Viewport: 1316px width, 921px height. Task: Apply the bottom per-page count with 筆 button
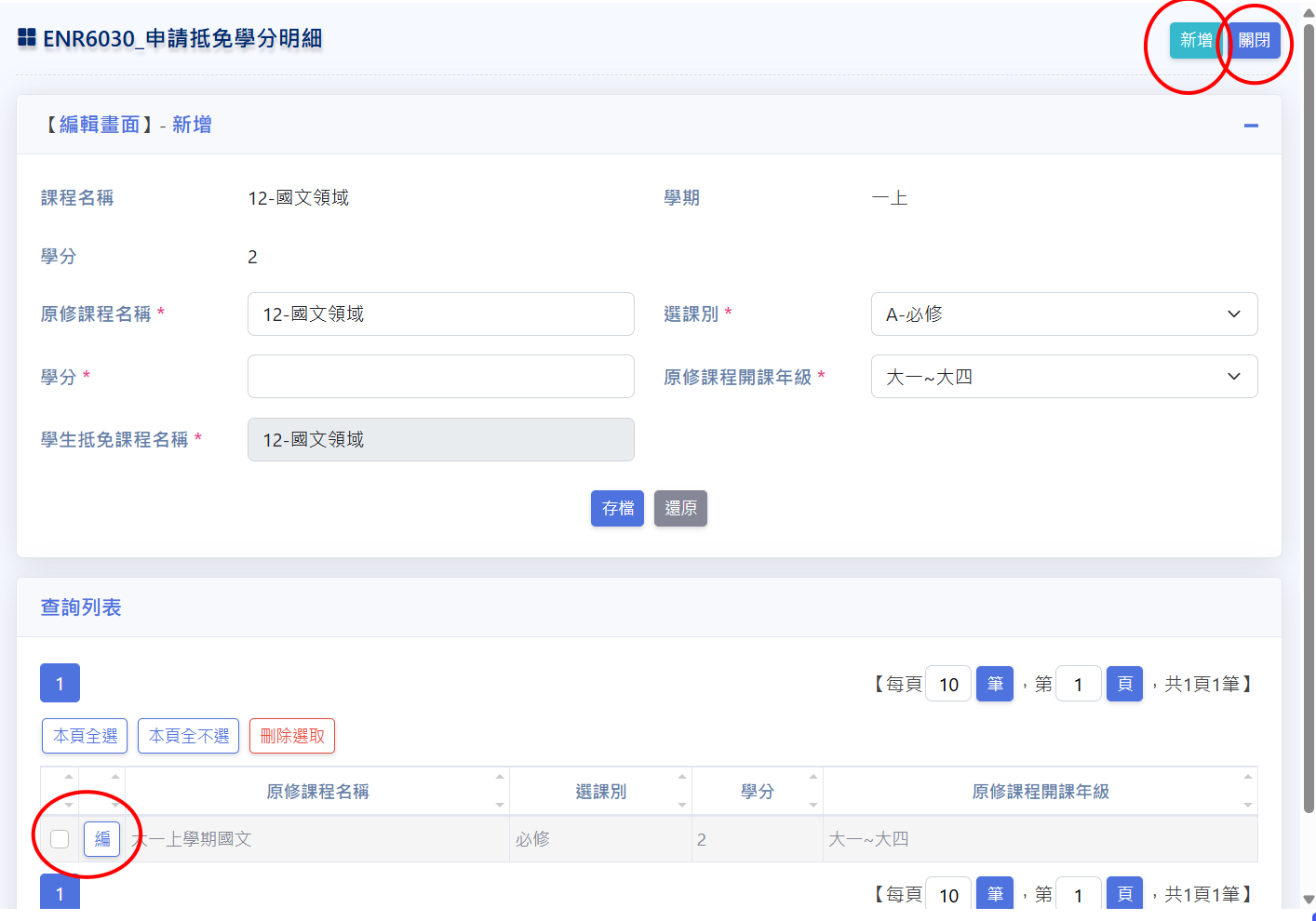(x=995, y=894)
